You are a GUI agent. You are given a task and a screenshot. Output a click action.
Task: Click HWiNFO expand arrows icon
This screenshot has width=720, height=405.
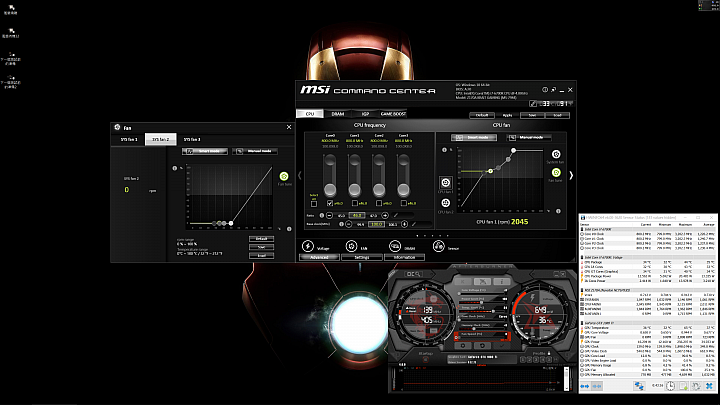[x=585, y=386]
